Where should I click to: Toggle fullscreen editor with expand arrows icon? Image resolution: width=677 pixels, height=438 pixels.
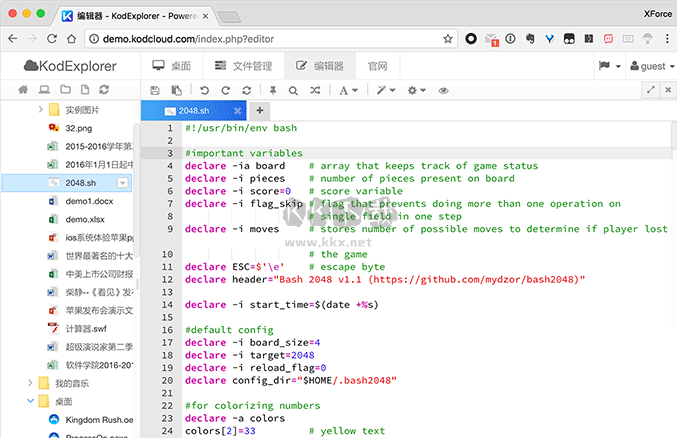click(651, 90)
